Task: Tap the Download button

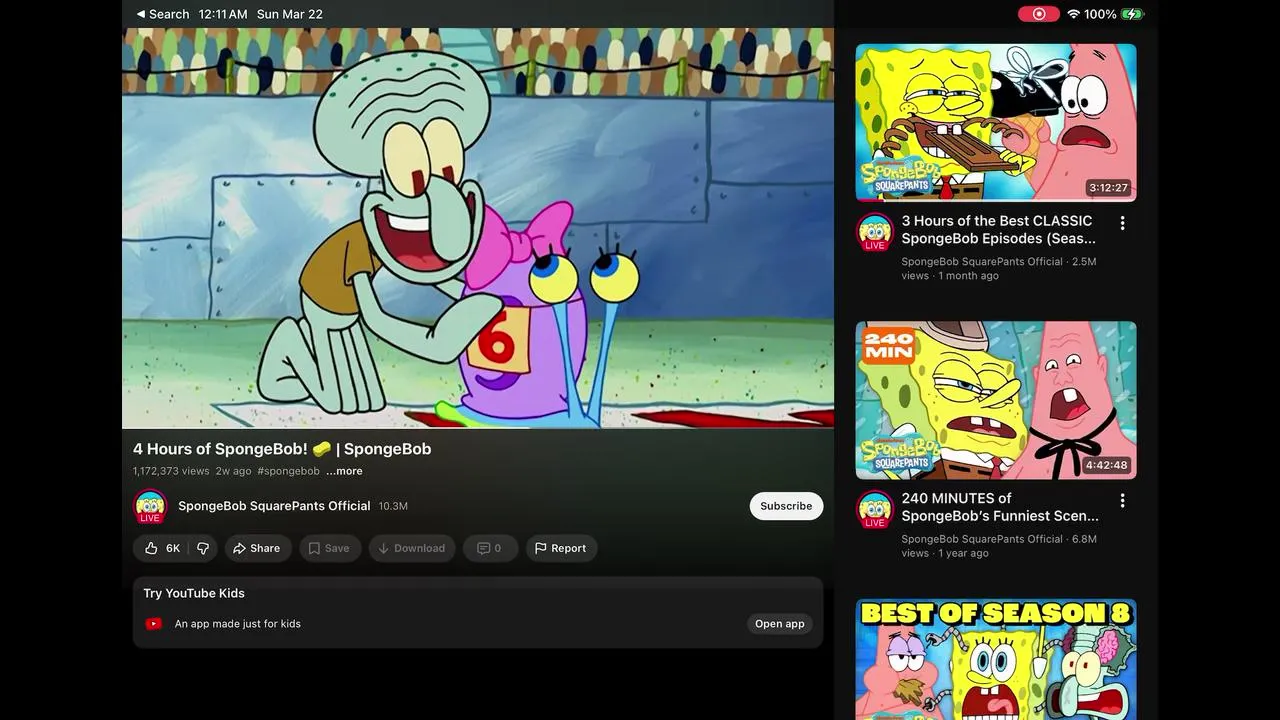Action: (411, 548)
